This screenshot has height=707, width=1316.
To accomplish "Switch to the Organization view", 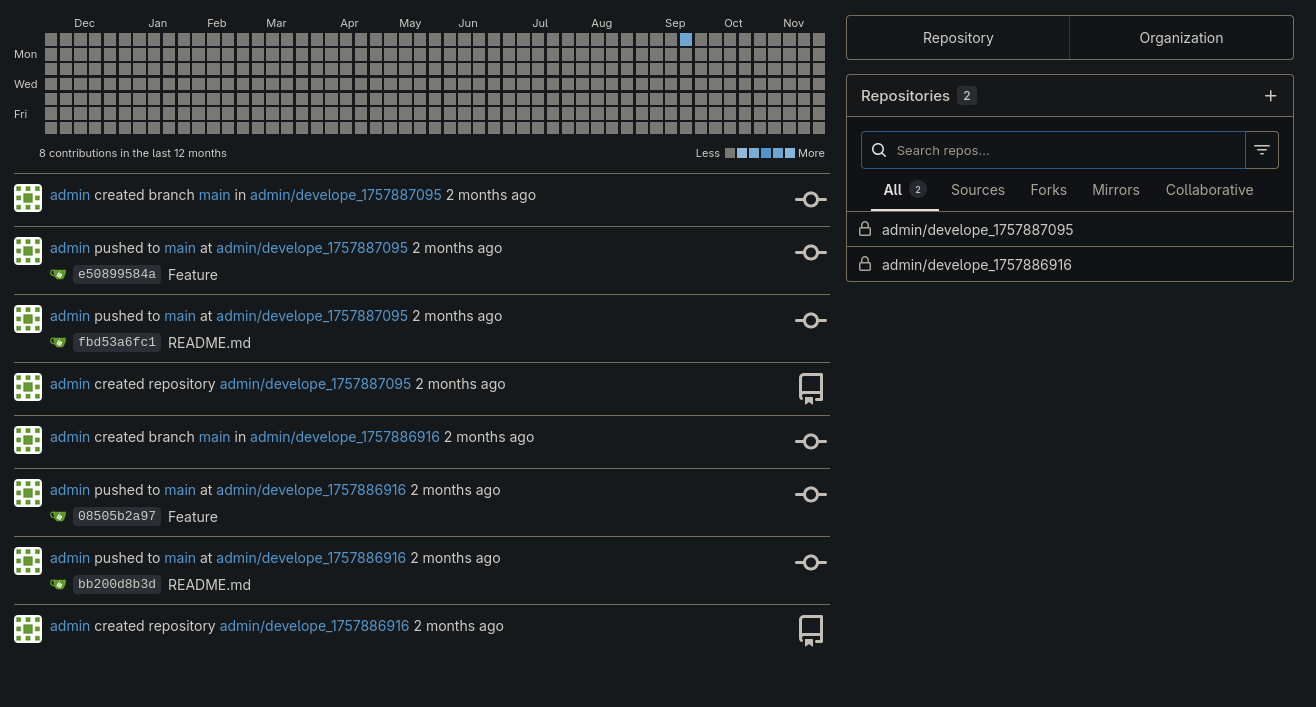I will [1181, 38].
